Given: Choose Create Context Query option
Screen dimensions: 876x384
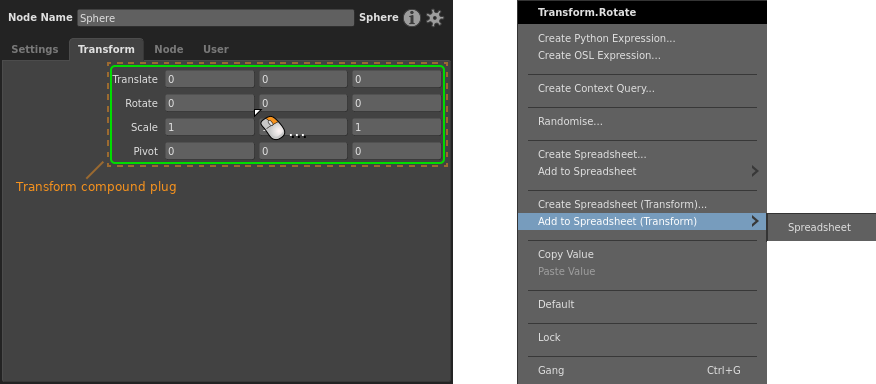Looking at the screenshot, I should pos(596,88).
